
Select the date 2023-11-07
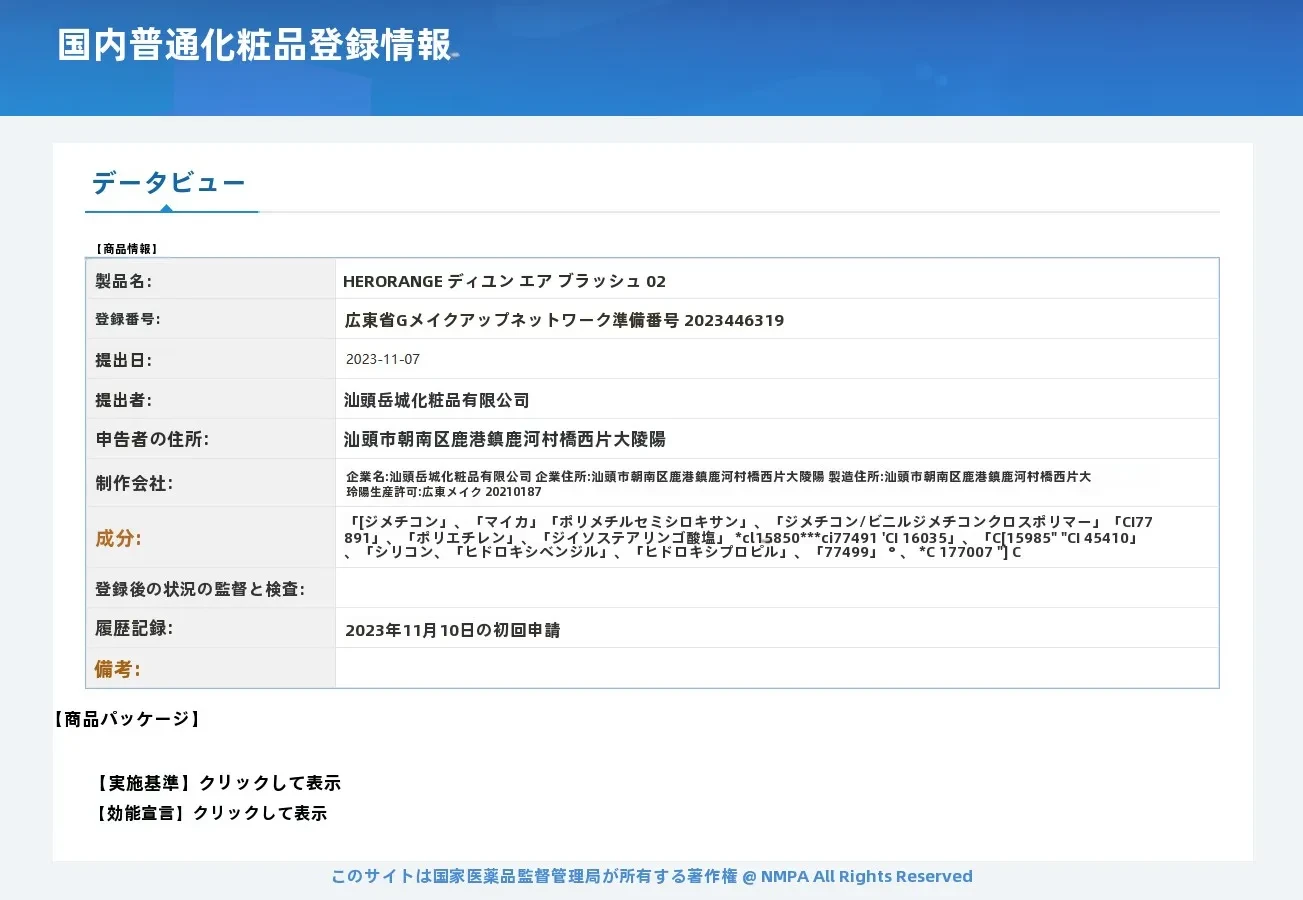383,359
